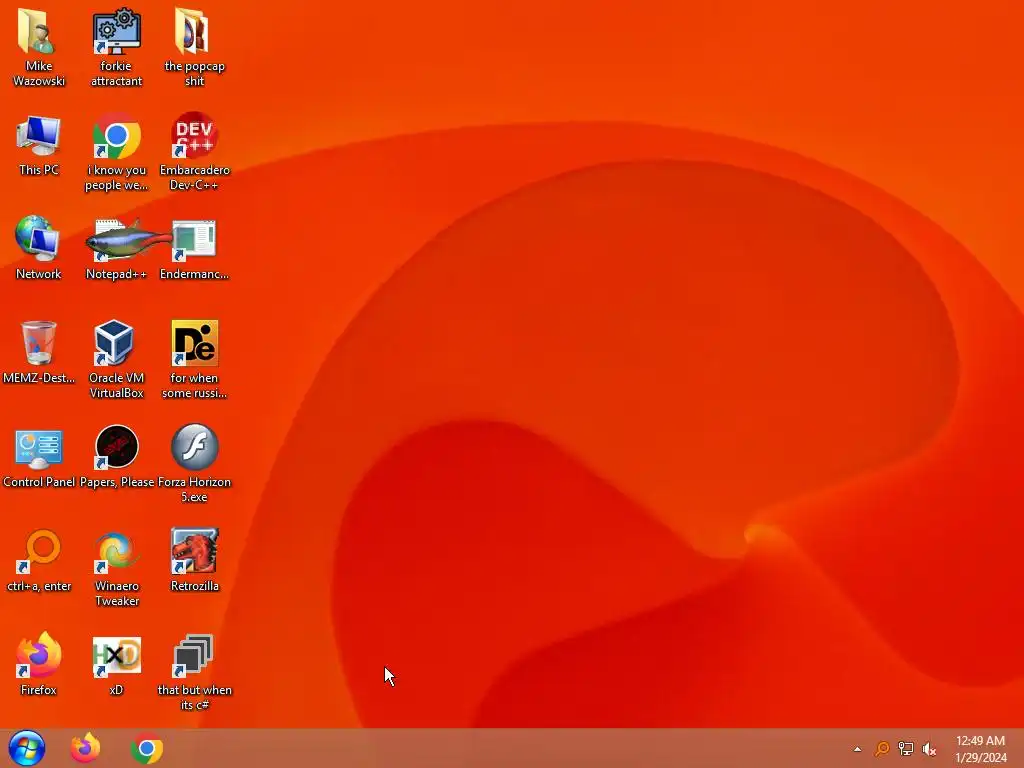Open the Control Panel icon
The width and height of the screenshot is (1024, 768).
[39, 448]
